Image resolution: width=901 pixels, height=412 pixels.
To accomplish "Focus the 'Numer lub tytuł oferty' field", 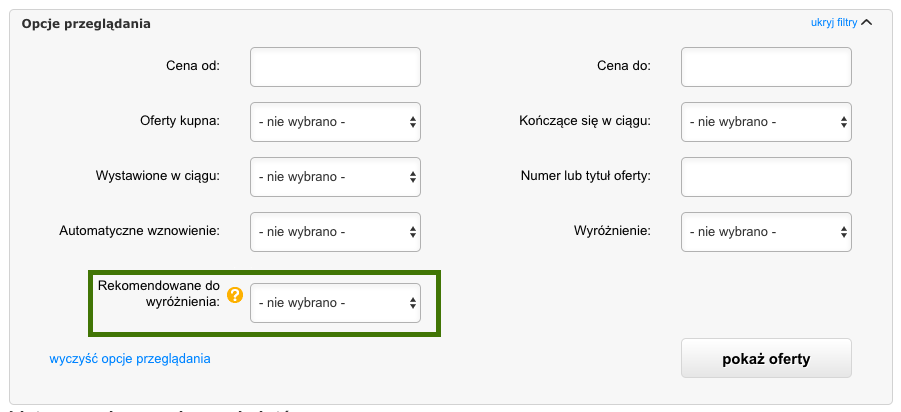I will pyautogui.click(x=767, y=177).
